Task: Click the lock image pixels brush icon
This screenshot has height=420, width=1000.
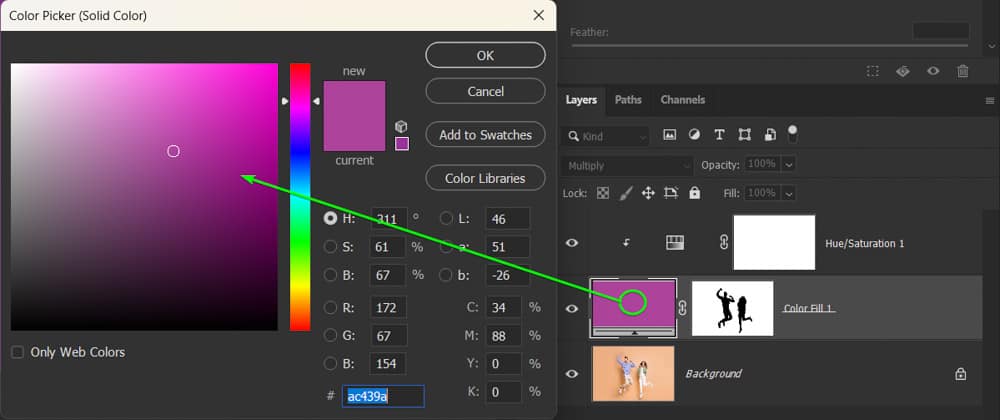Action: [x=625, y=193]
